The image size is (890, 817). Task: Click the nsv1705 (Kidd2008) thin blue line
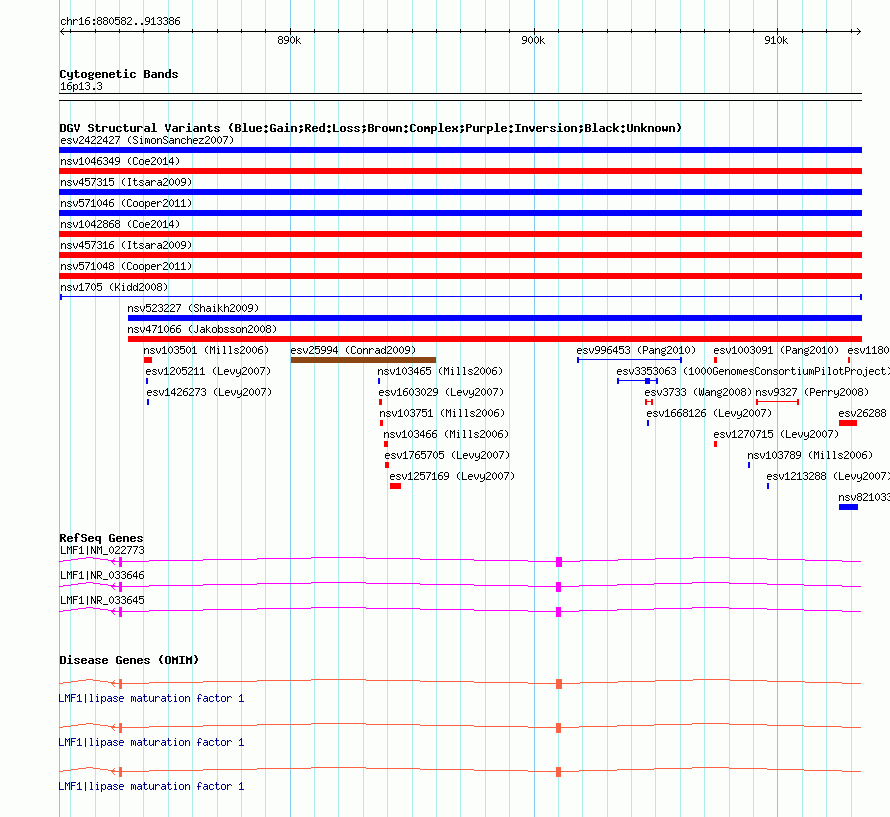click(x=461, y=297)
